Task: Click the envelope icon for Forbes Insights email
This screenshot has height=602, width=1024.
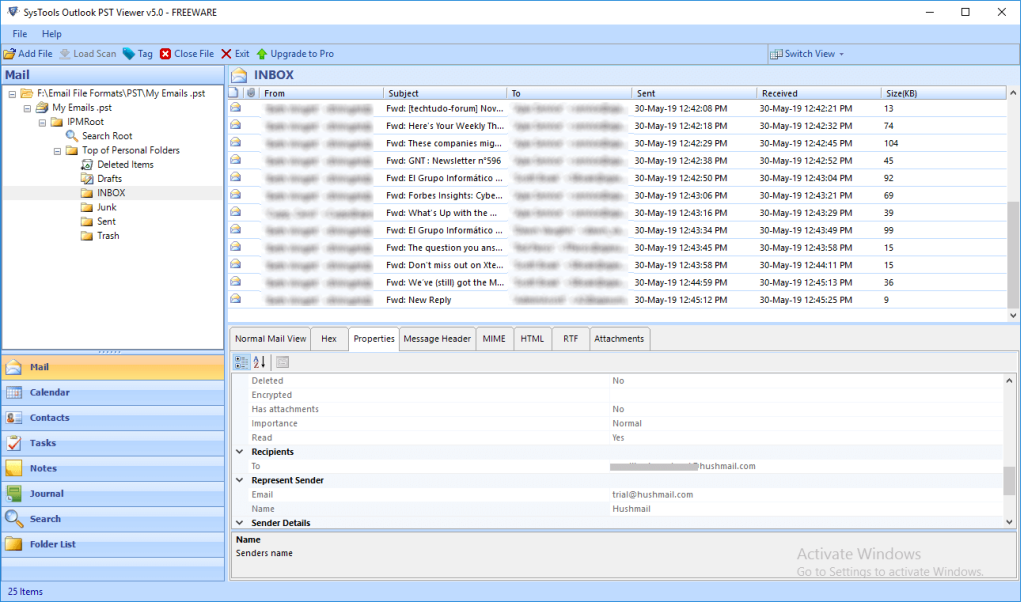Action: [x=236, y=195]
